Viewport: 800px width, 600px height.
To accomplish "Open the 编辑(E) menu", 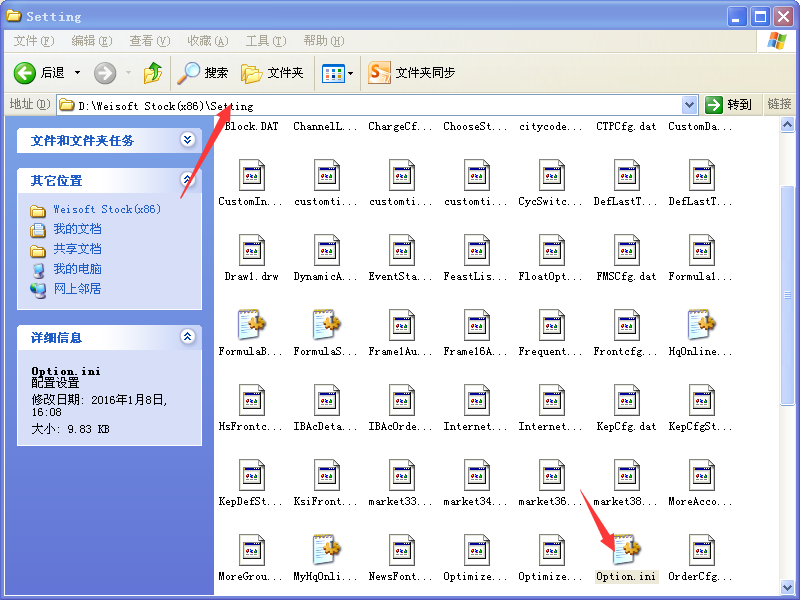I will (x=92, y=41).
